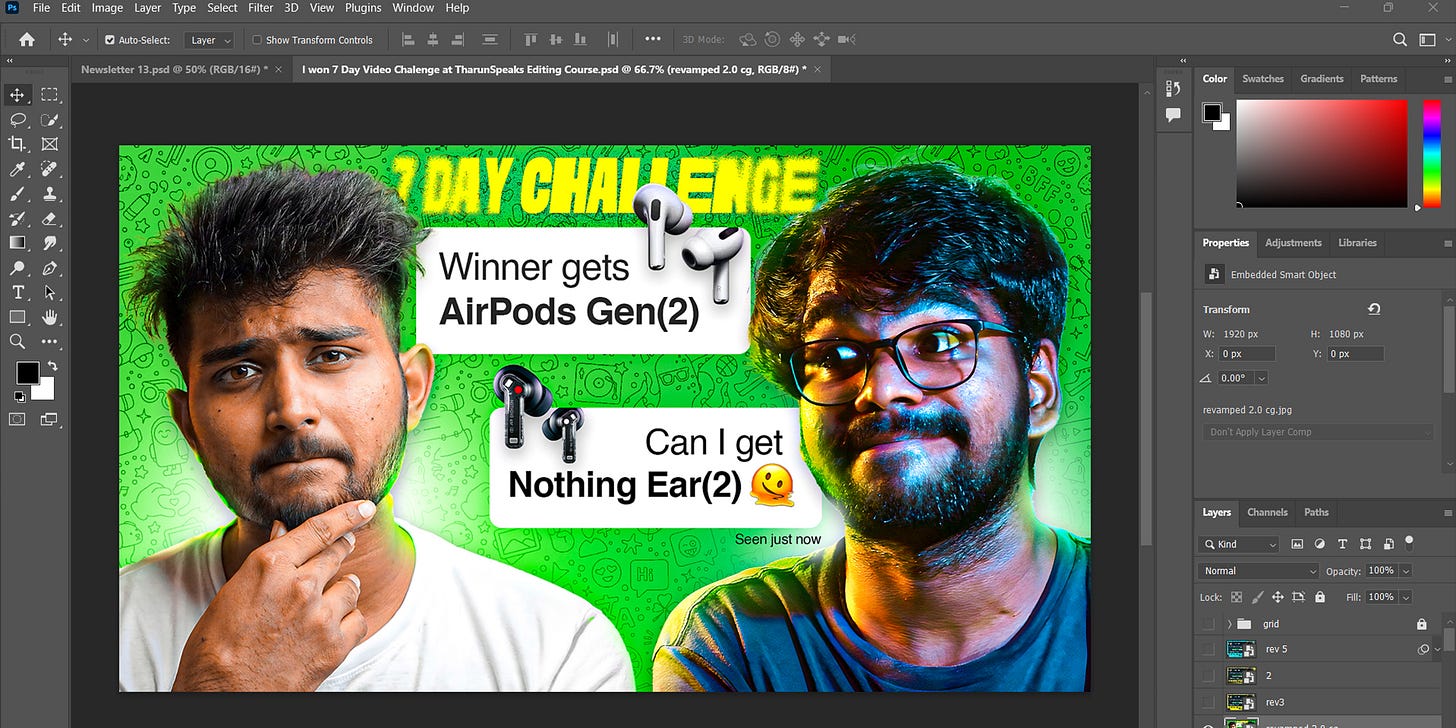This screenshot has width=1456, height=728.
Task: Toggle Lock all padlock in Lock row
Action: (1320, 597)
